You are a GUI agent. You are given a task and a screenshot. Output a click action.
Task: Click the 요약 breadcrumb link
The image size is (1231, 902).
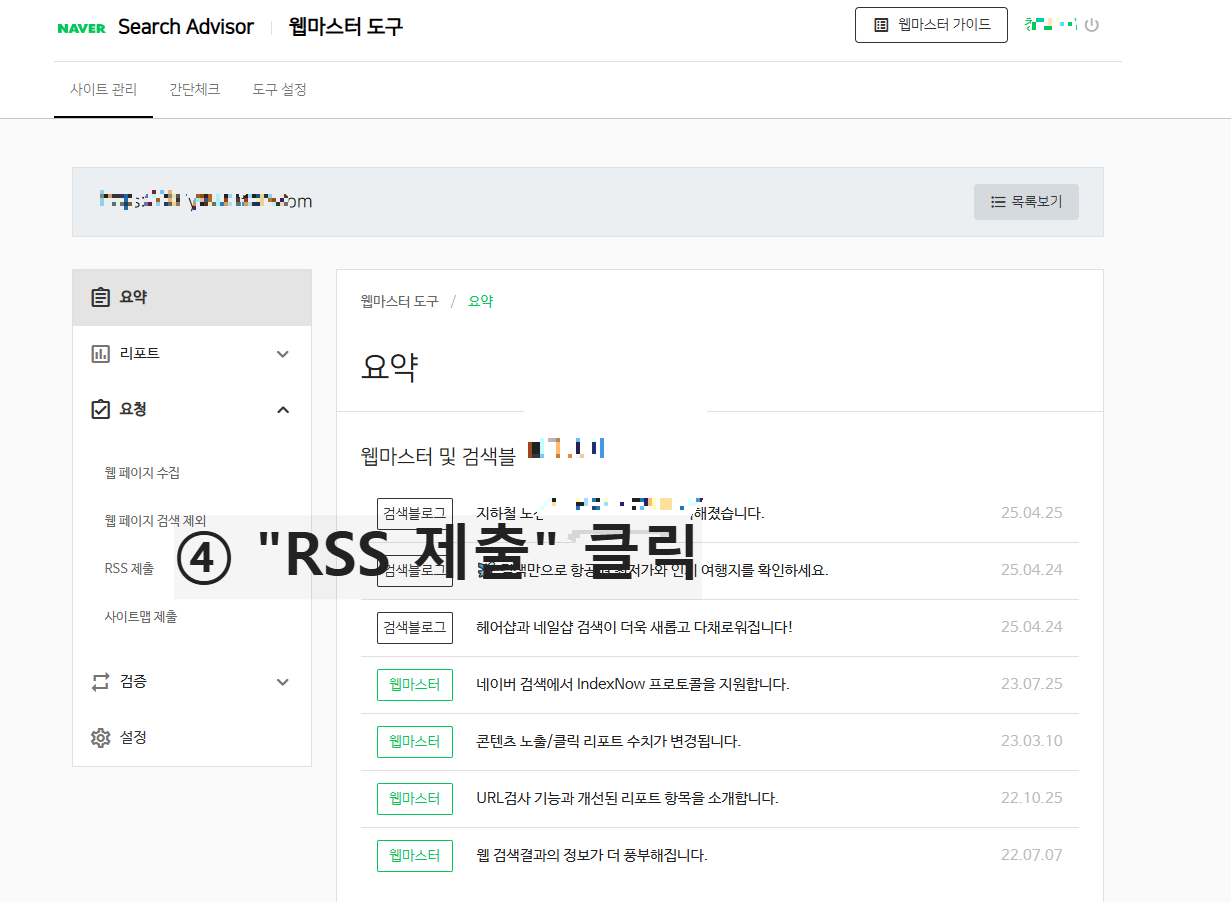tap(481, 301)
